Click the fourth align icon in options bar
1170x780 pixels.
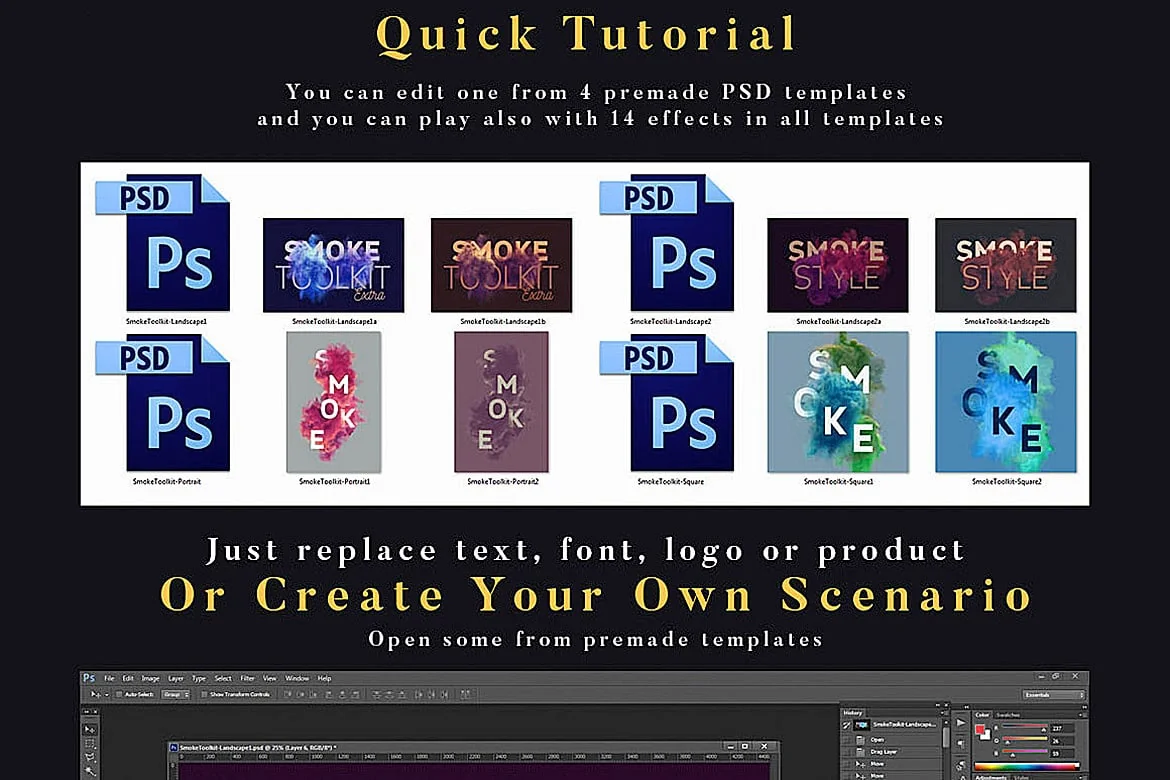328,694
